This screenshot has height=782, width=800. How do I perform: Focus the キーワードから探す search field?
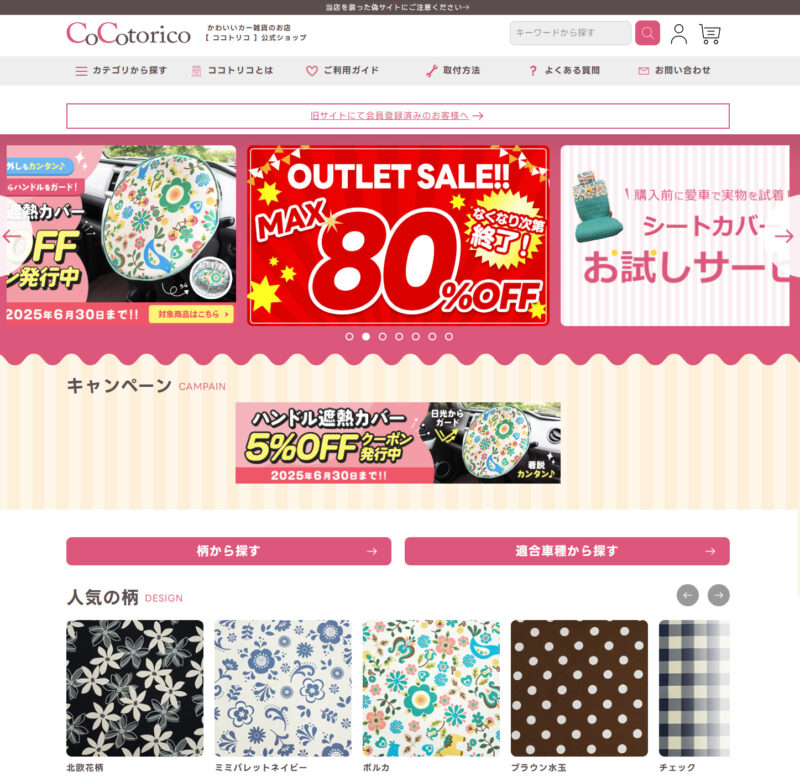coord(570,33)
